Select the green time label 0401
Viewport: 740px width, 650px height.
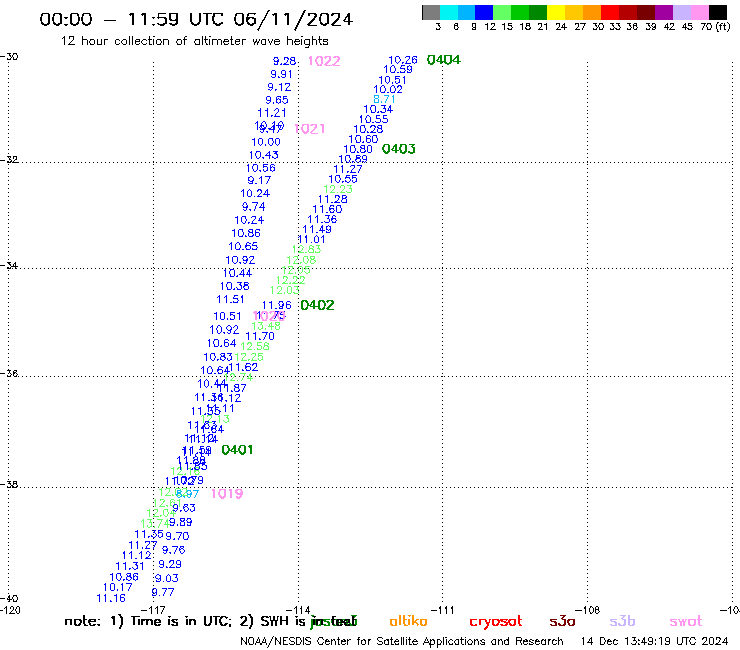click(x=237, y=450)
